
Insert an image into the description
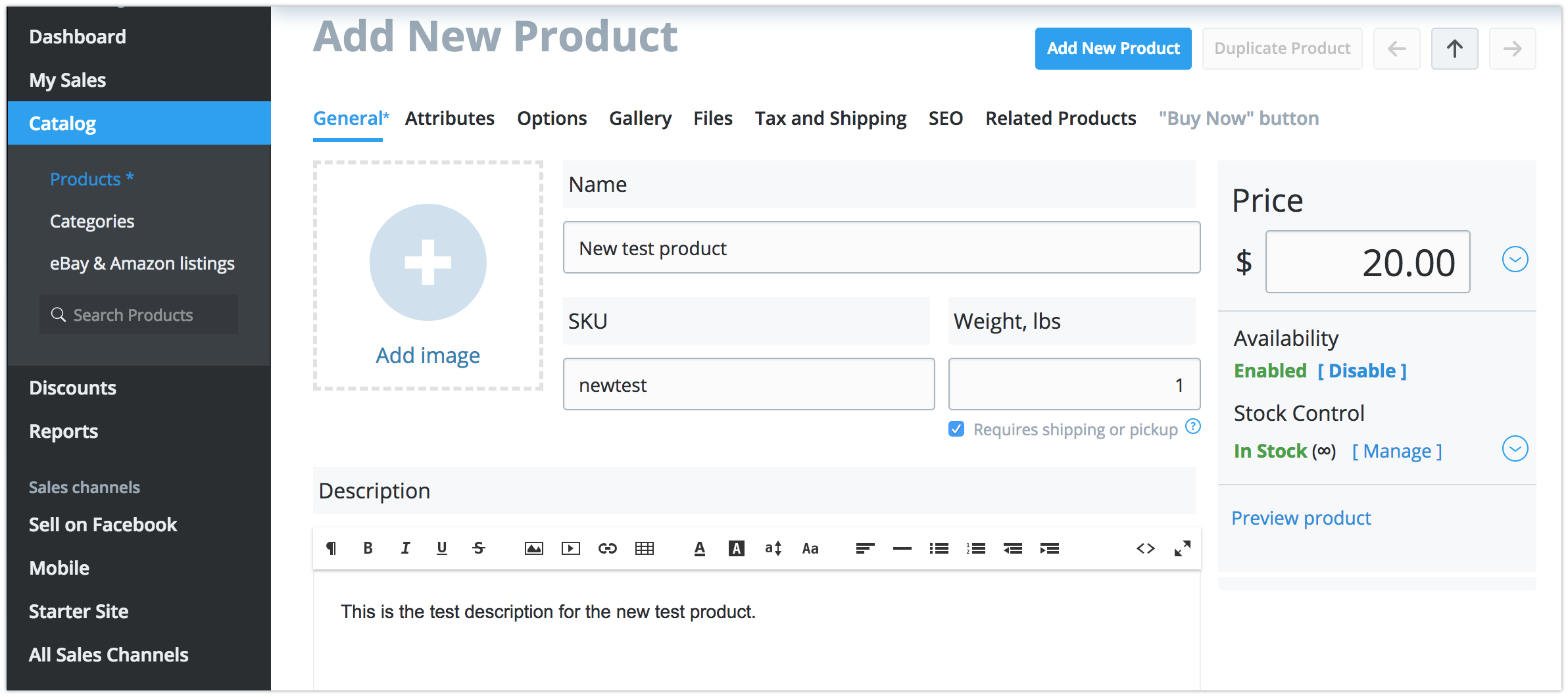click(533, 548)
